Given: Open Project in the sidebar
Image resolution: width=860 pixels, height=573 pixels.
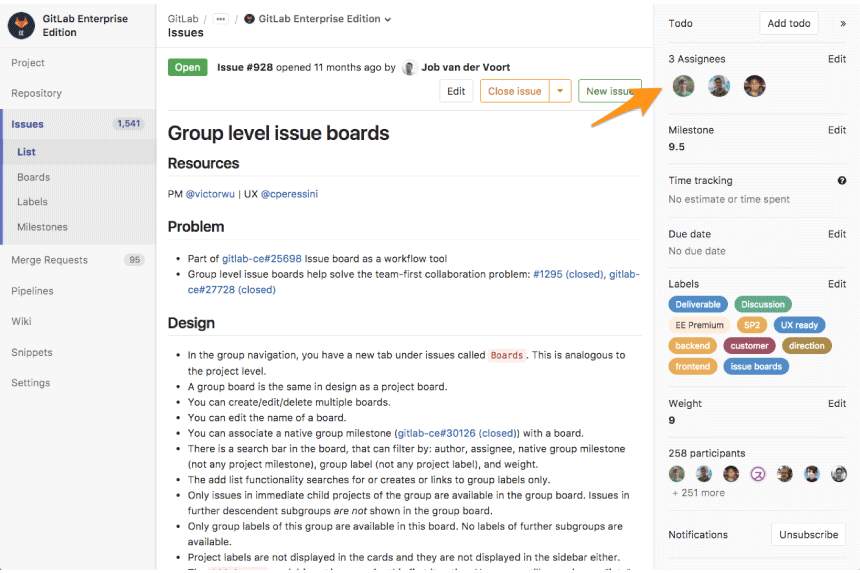Looking at the screenshot, I should [x=28, y=63].
